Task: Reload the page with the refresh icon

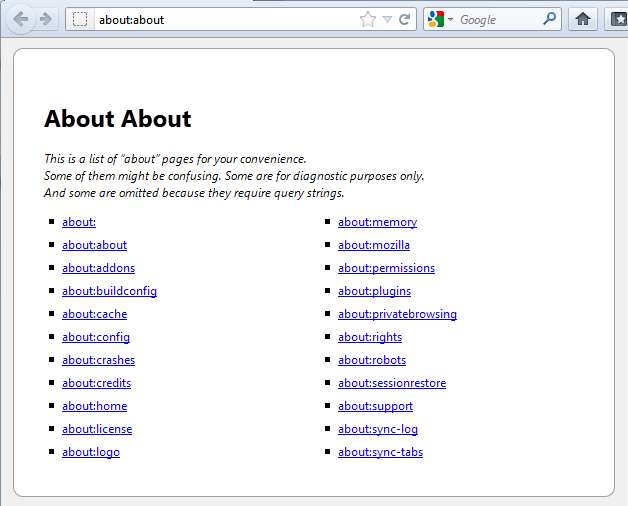Action: point(405,19)
